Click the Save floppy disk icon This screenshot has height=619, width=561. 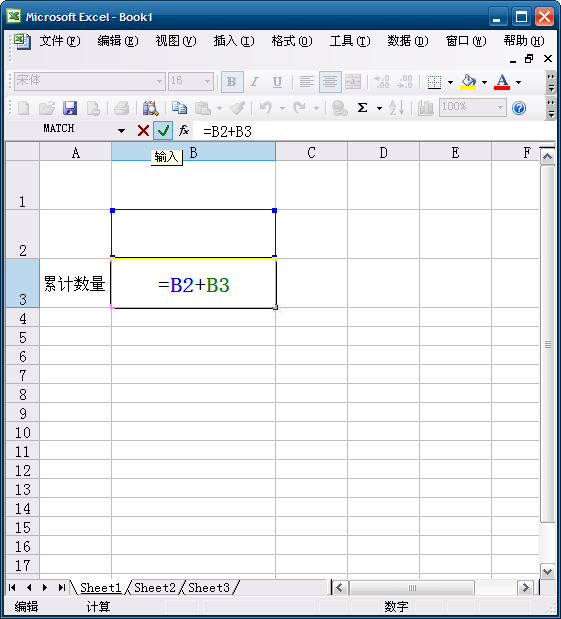(70, 108)
